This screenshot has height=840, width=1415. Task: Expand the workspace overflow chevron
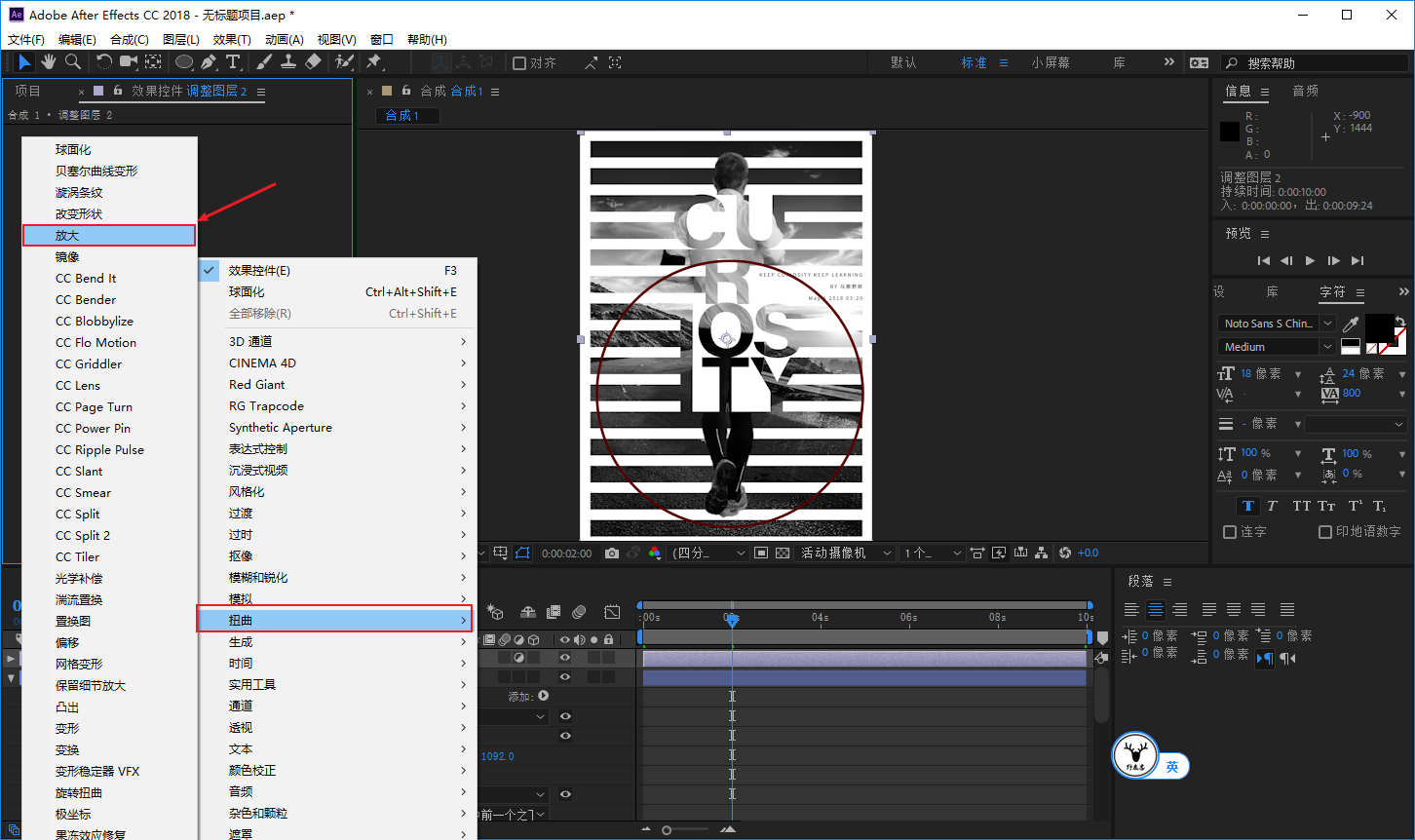1169,62
